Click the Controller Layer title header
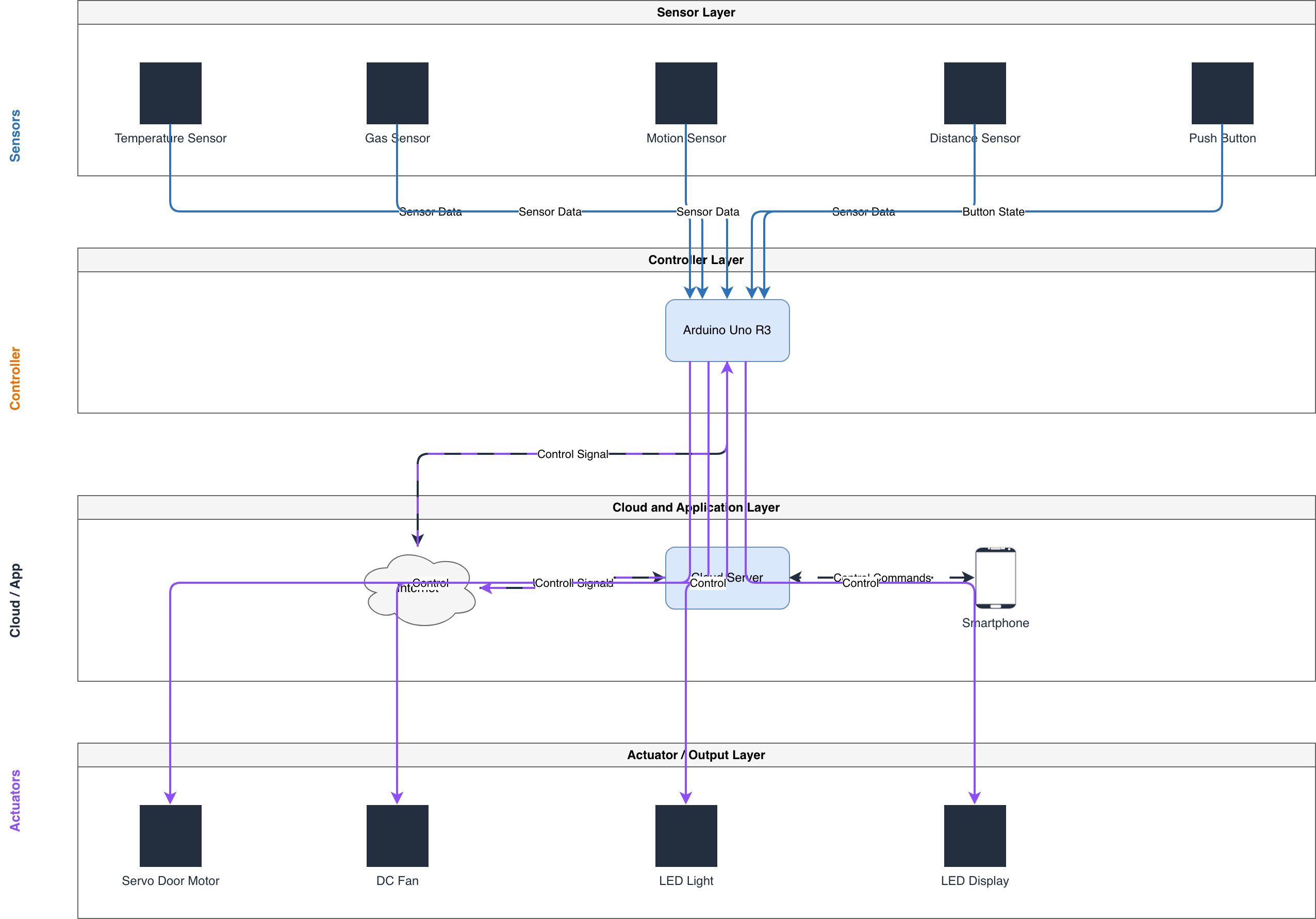 tap(696, 260)
